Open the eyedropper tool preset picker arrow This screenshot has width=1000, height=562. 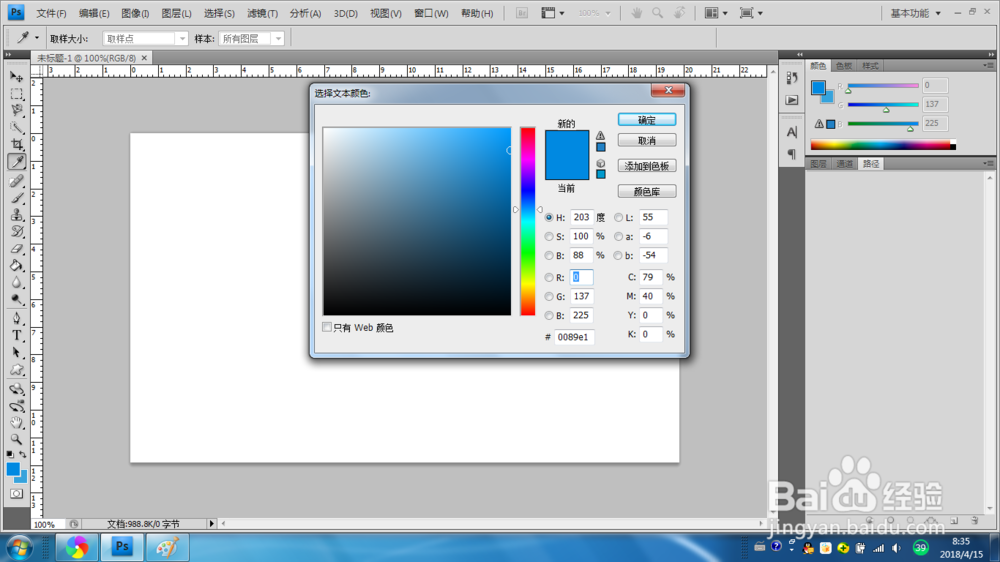37,38
